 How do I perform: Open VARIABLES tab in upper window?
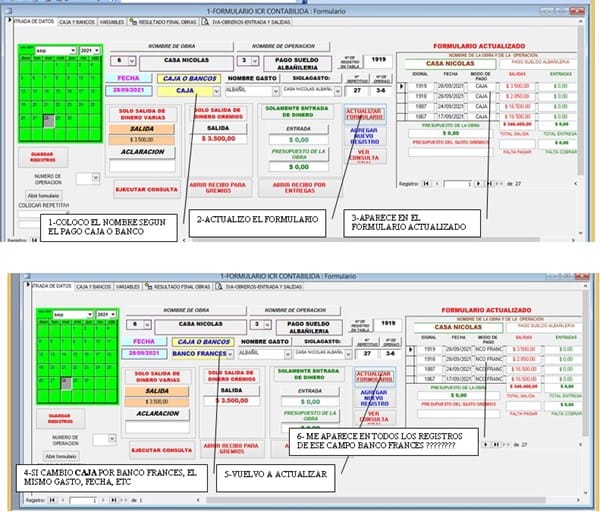[x=112, y=22]
